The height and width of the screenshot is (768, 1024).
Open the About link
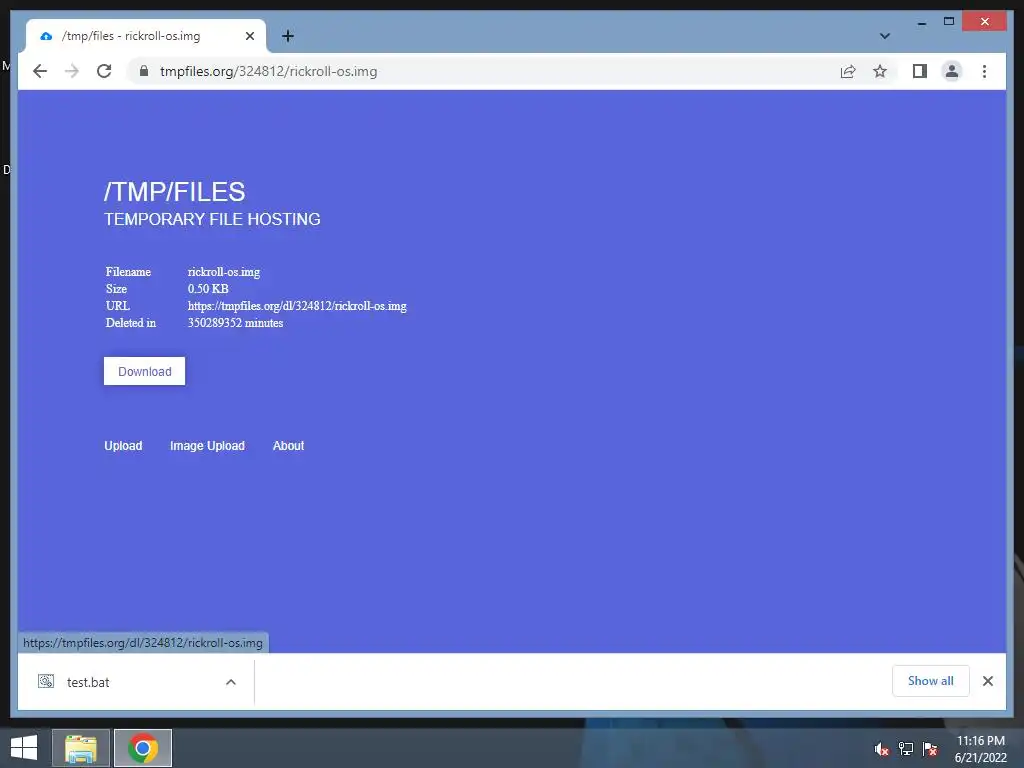pyautogui.click(x=288, y=445)
